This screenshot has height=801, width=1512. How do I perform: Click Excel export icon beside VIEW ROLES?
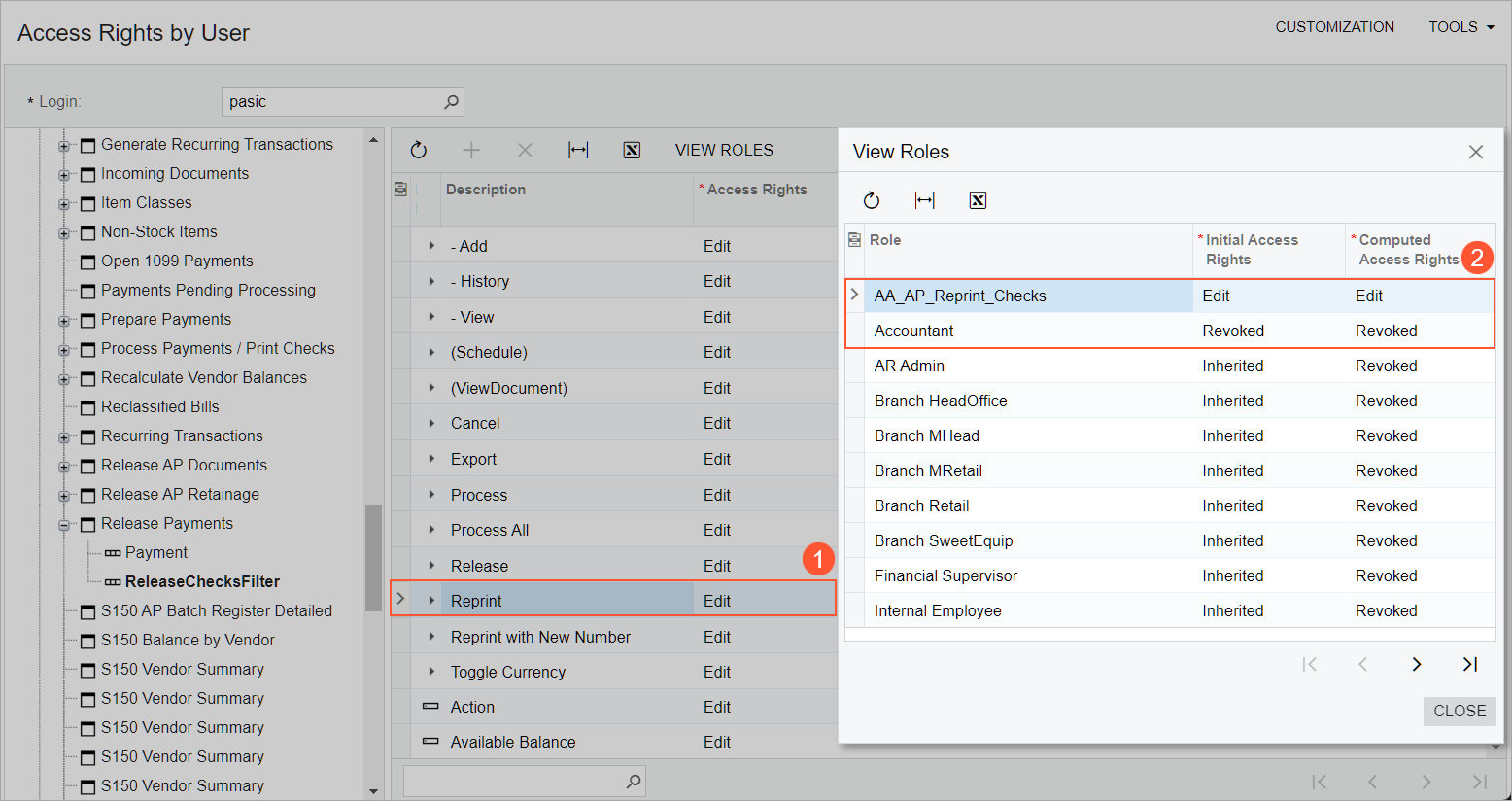(632, 150)
